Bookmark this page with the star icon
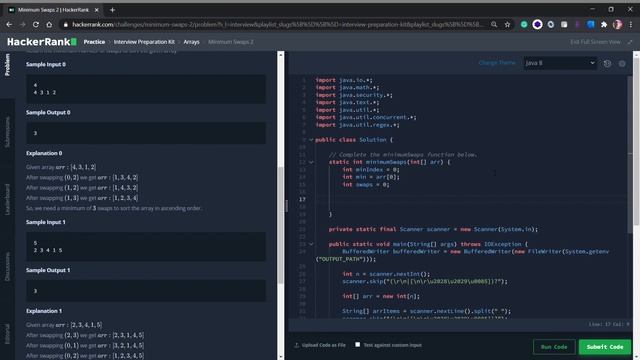Viewport: 640px width, 360px height. coord(507,24)
